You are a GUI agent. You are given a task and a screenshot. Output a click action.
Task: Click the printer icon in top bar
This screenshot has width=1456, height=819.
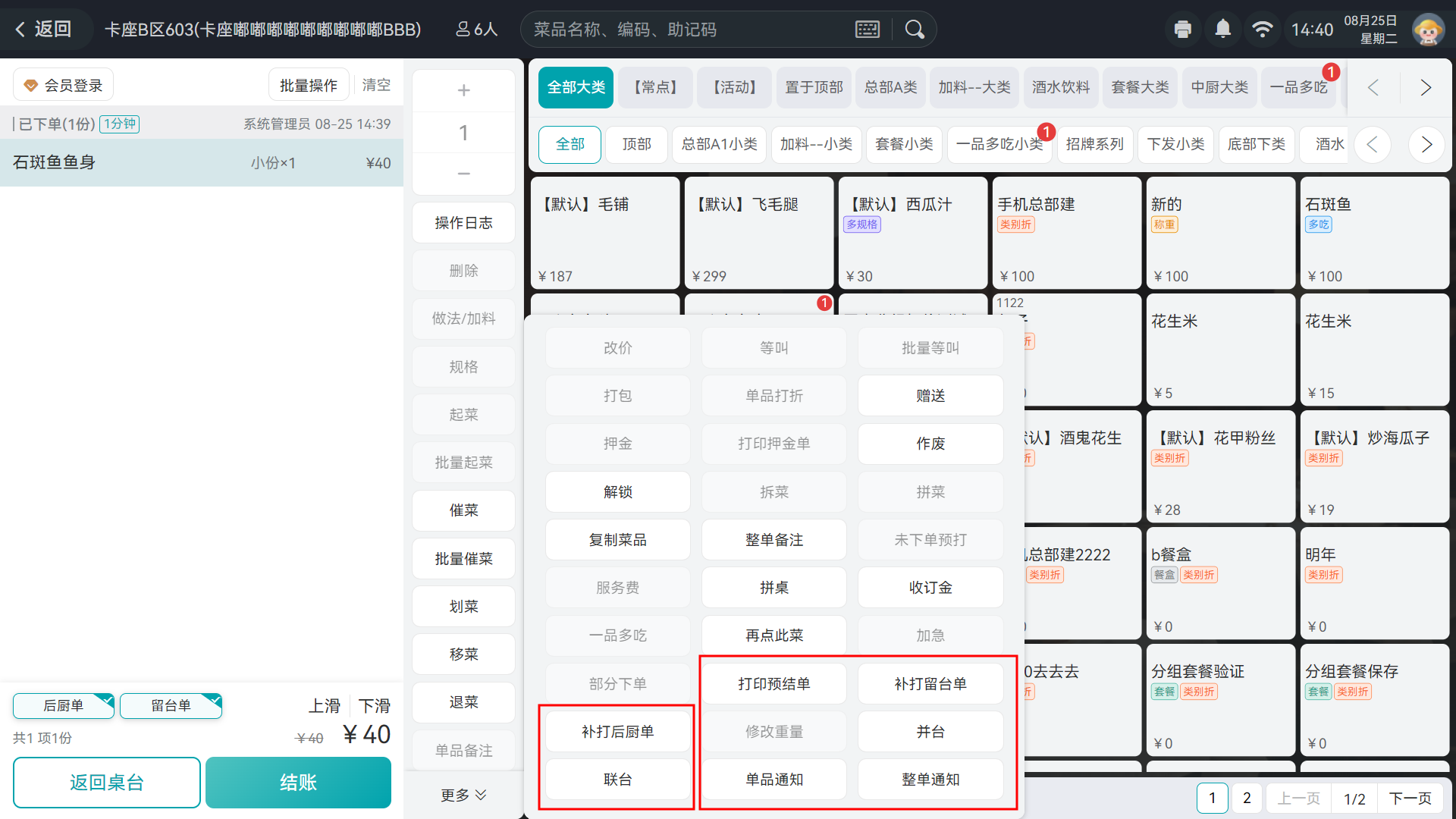click(x=1182, y=30)
